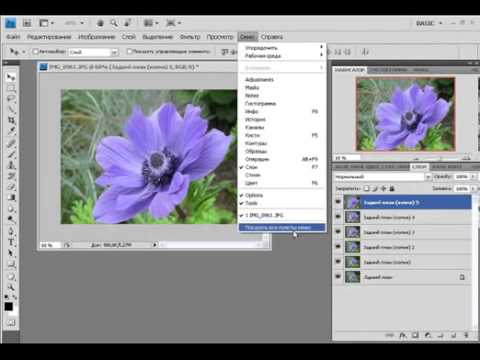Screen dimensions: 480x360
Task: Select the Zoom tool in the toolbox
Action: [11, 287]
